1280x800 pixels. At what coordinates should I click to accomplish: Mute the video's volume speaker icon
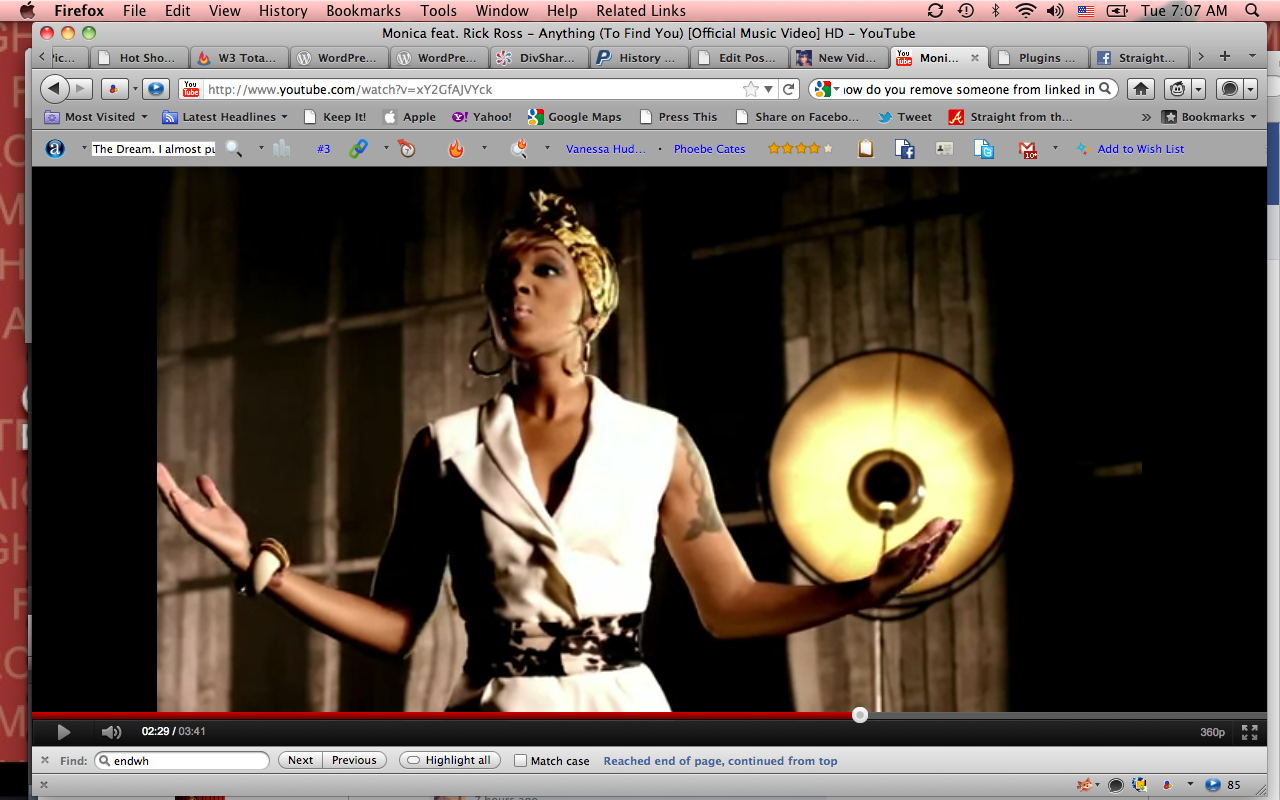point(111,732)
